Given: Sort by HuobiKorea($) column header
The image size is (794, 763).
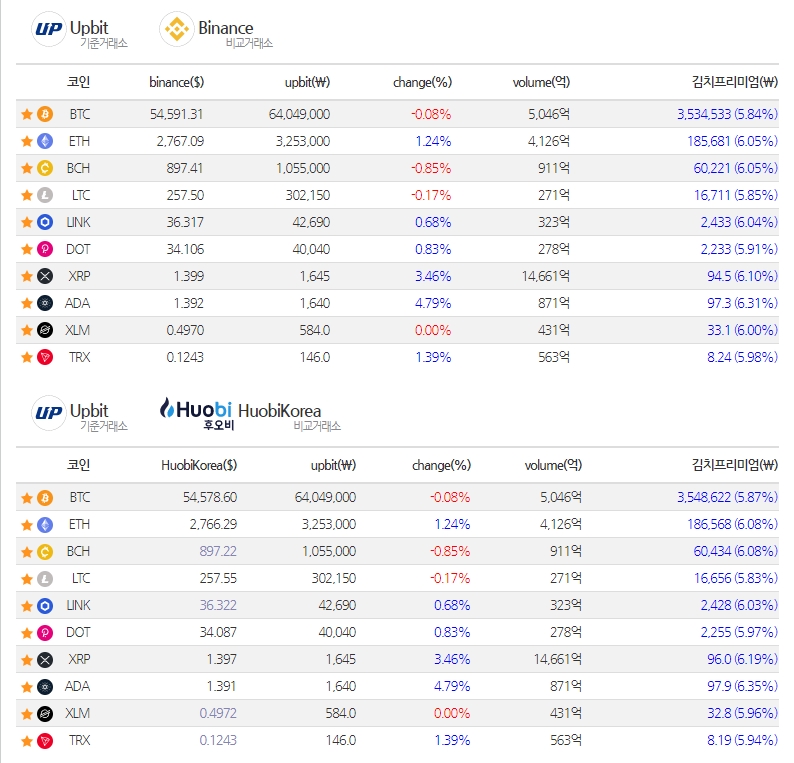Looking at the screenshot, I should 199,465.
